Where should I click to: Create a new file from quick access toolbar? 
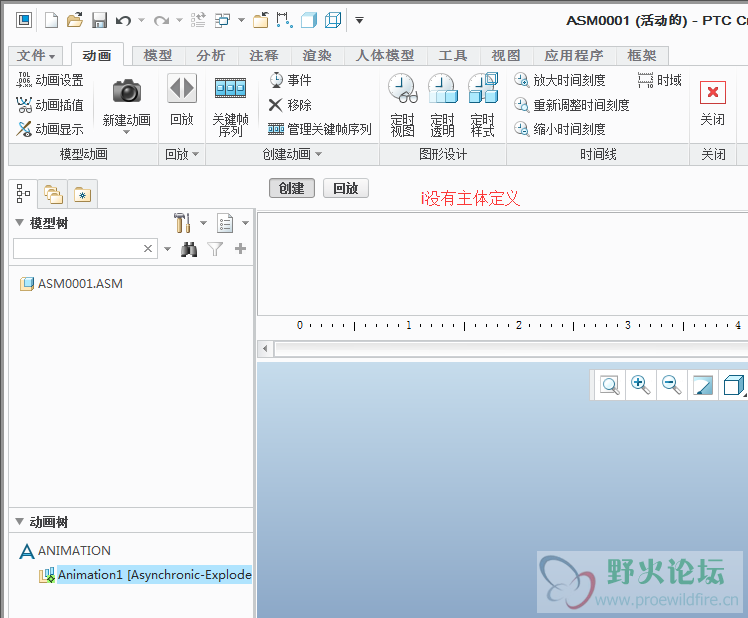(x=51, y=20)
